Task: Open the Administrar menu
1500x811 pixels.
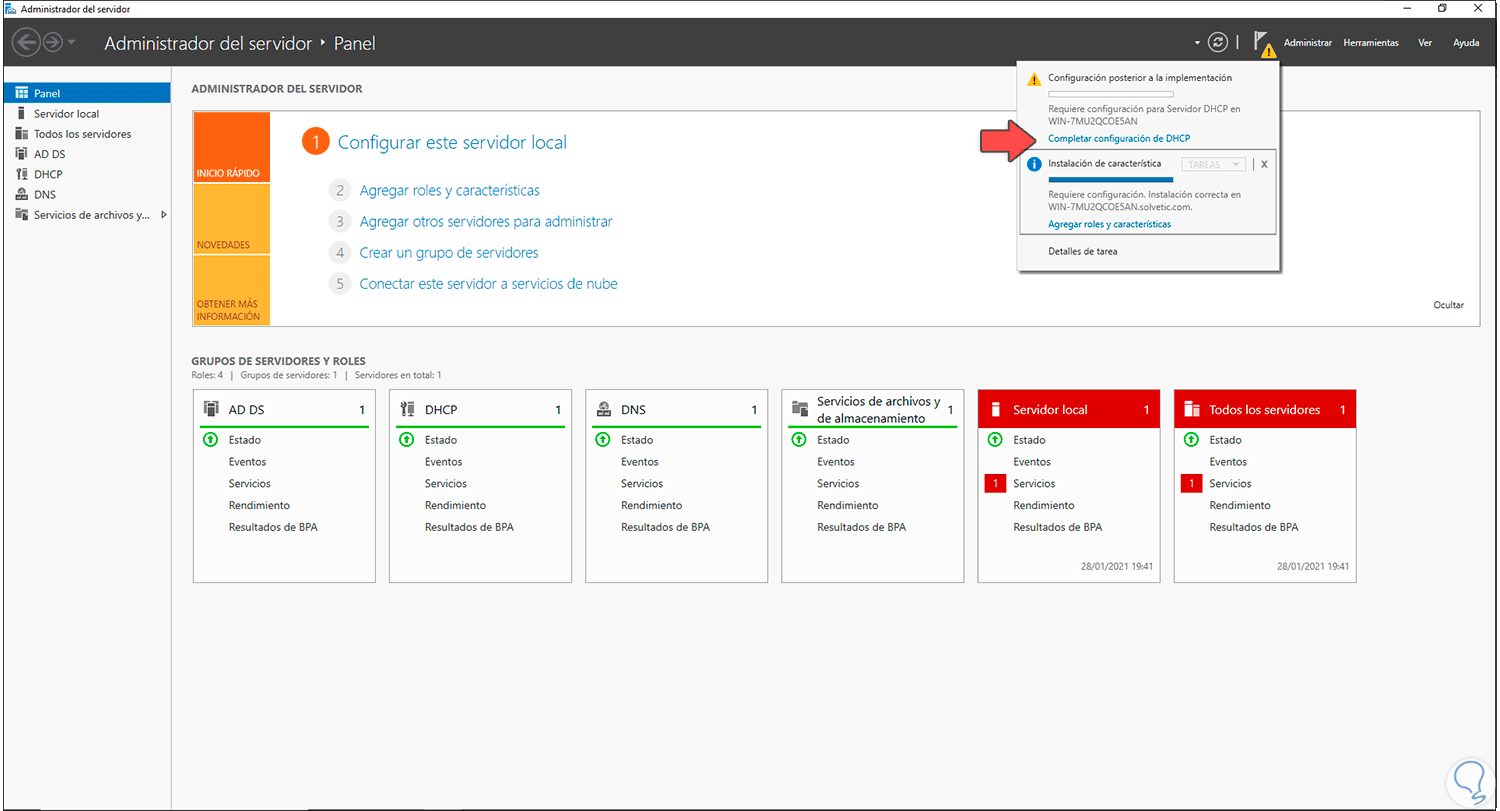Action: [x=1308, y=43]
